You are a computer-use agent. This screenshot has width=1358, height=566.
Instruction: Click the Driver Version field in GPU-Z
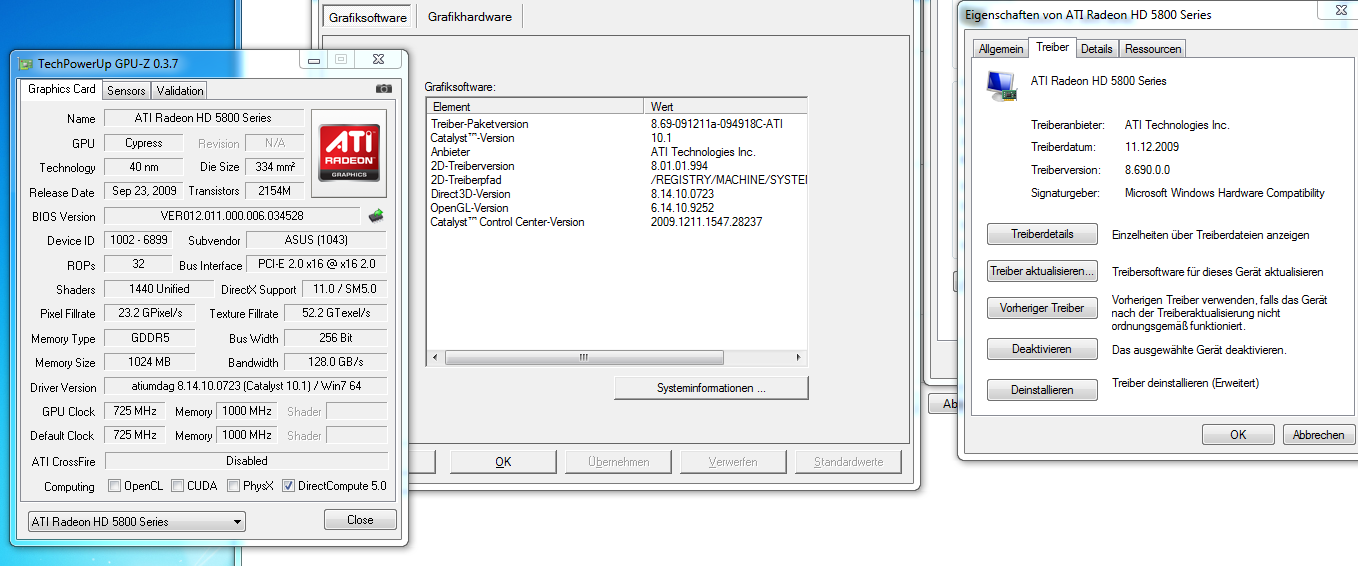pos(245,387)
